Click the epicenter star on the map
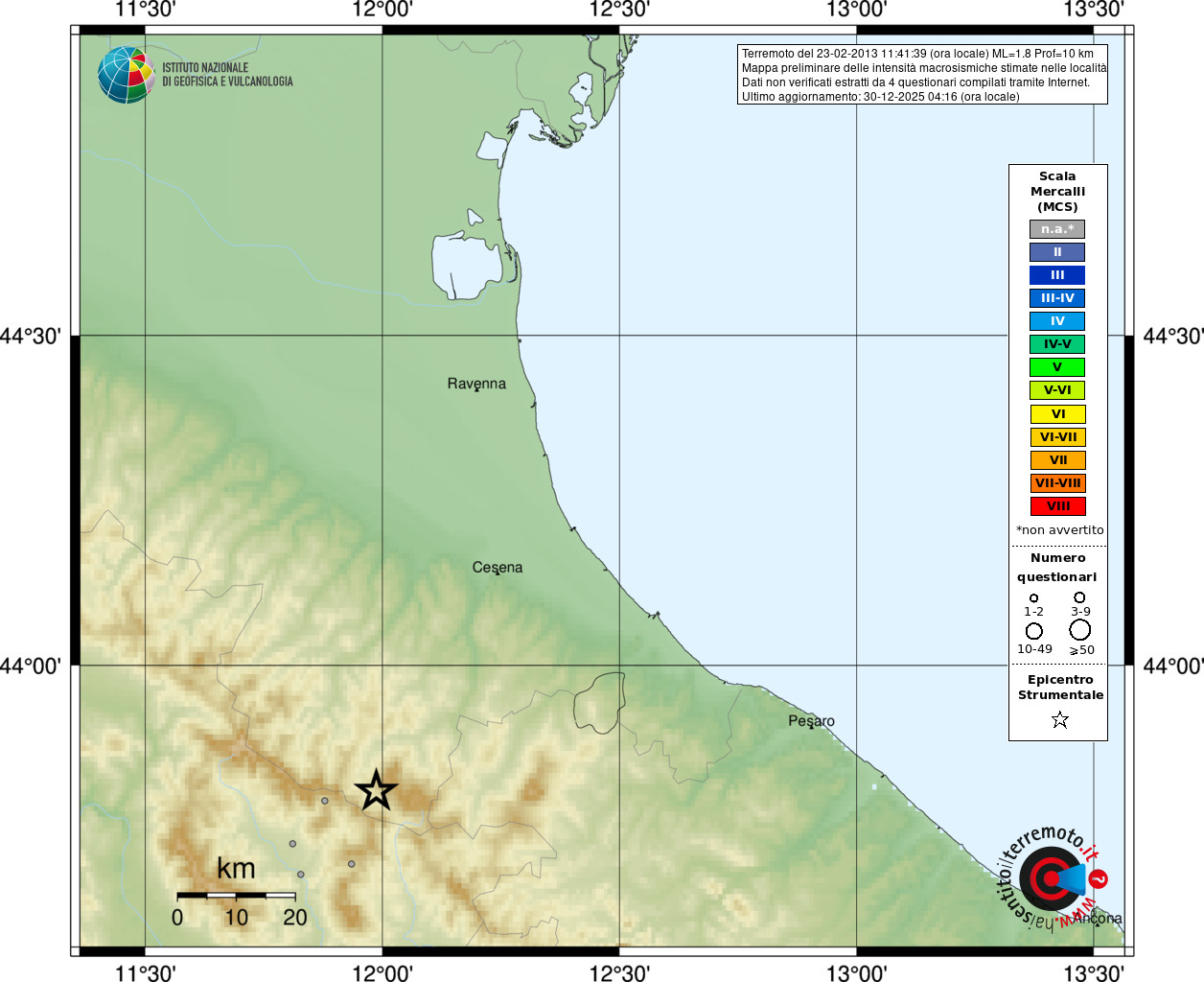 coord(376,790)
